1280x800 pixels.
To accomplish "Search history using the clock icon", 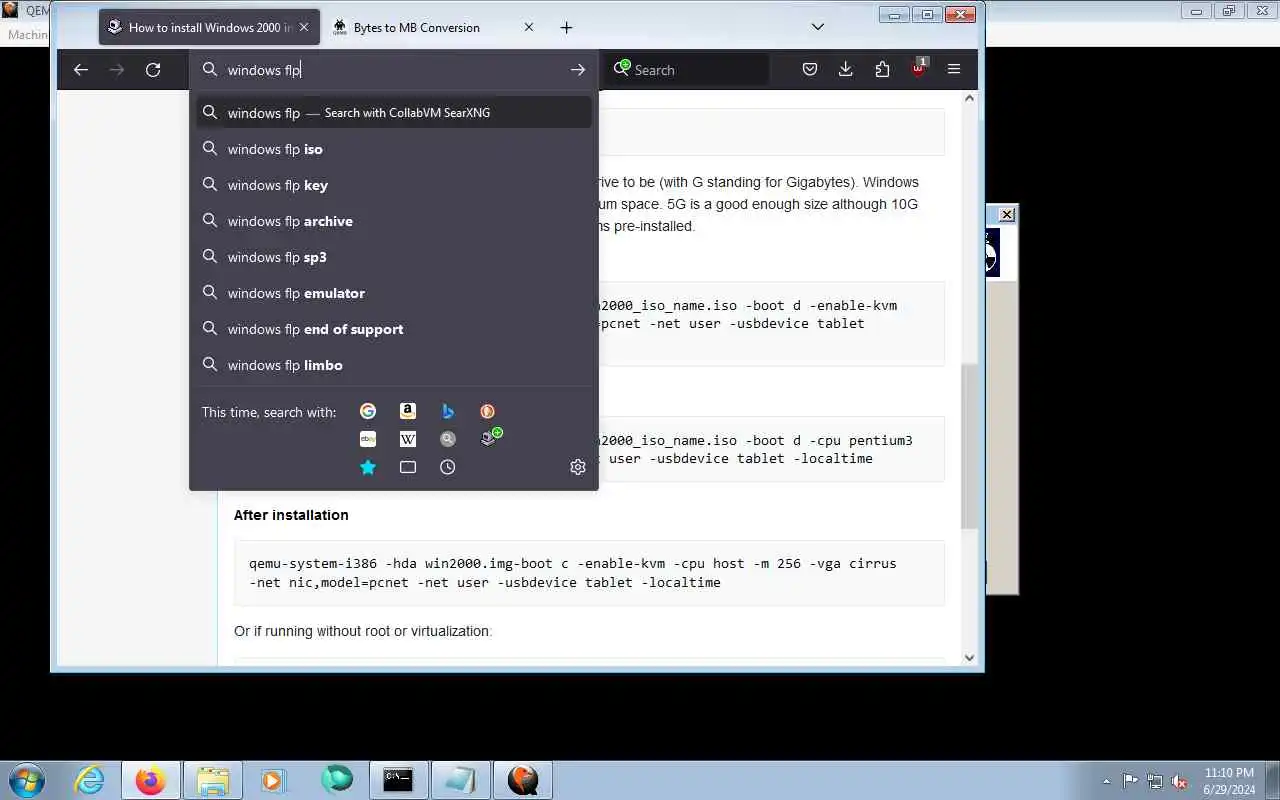I will coord(448,467).
